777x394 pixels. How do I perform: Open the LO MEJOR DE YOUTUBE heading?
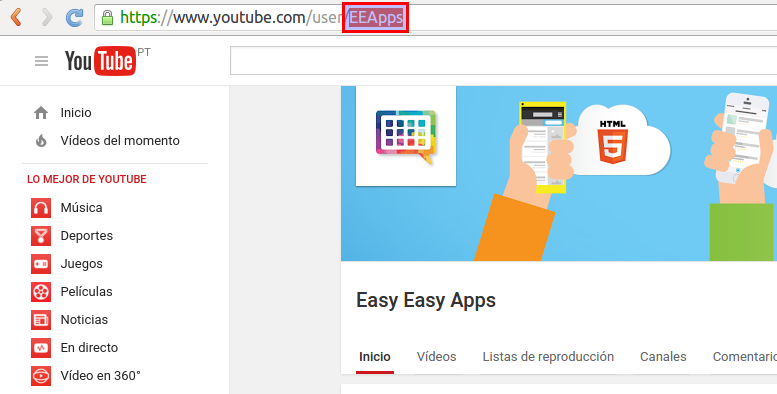(x=87, y=179)
